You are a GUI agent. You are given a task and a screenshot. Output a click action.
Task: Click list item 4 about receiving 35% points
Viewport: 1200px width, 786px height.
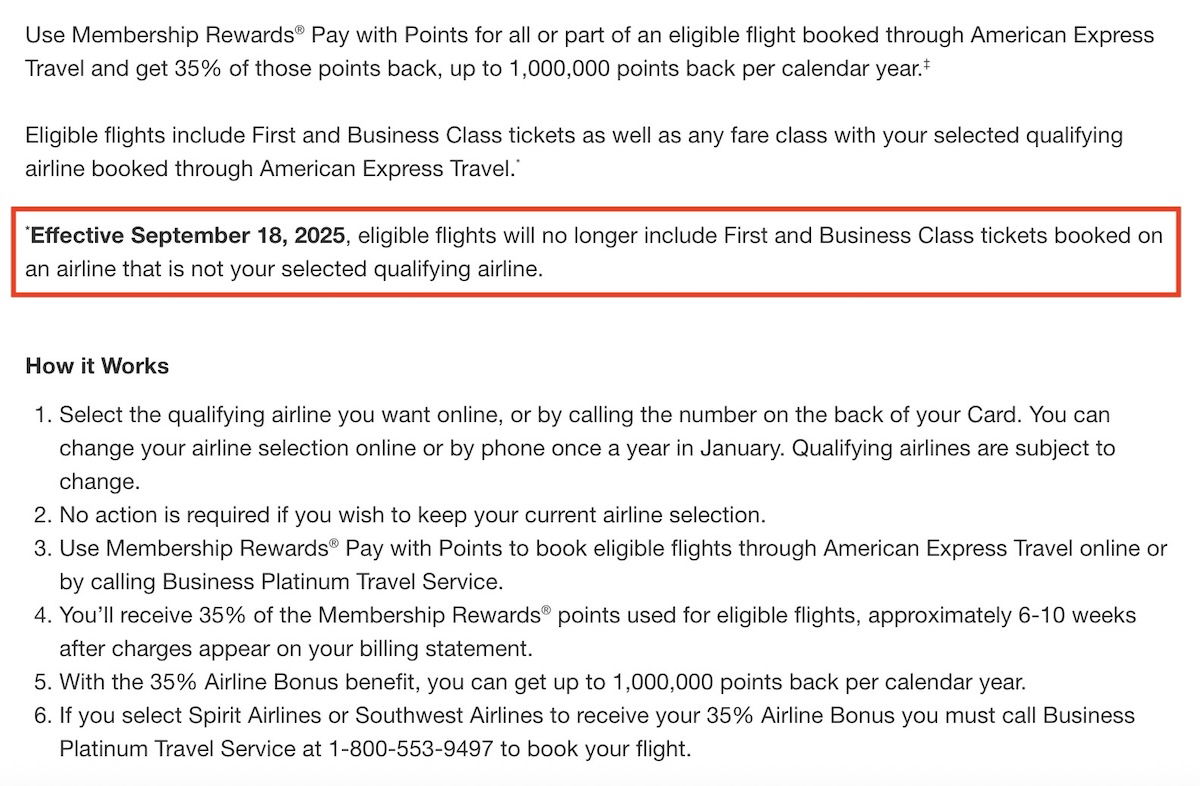point(583,631)
